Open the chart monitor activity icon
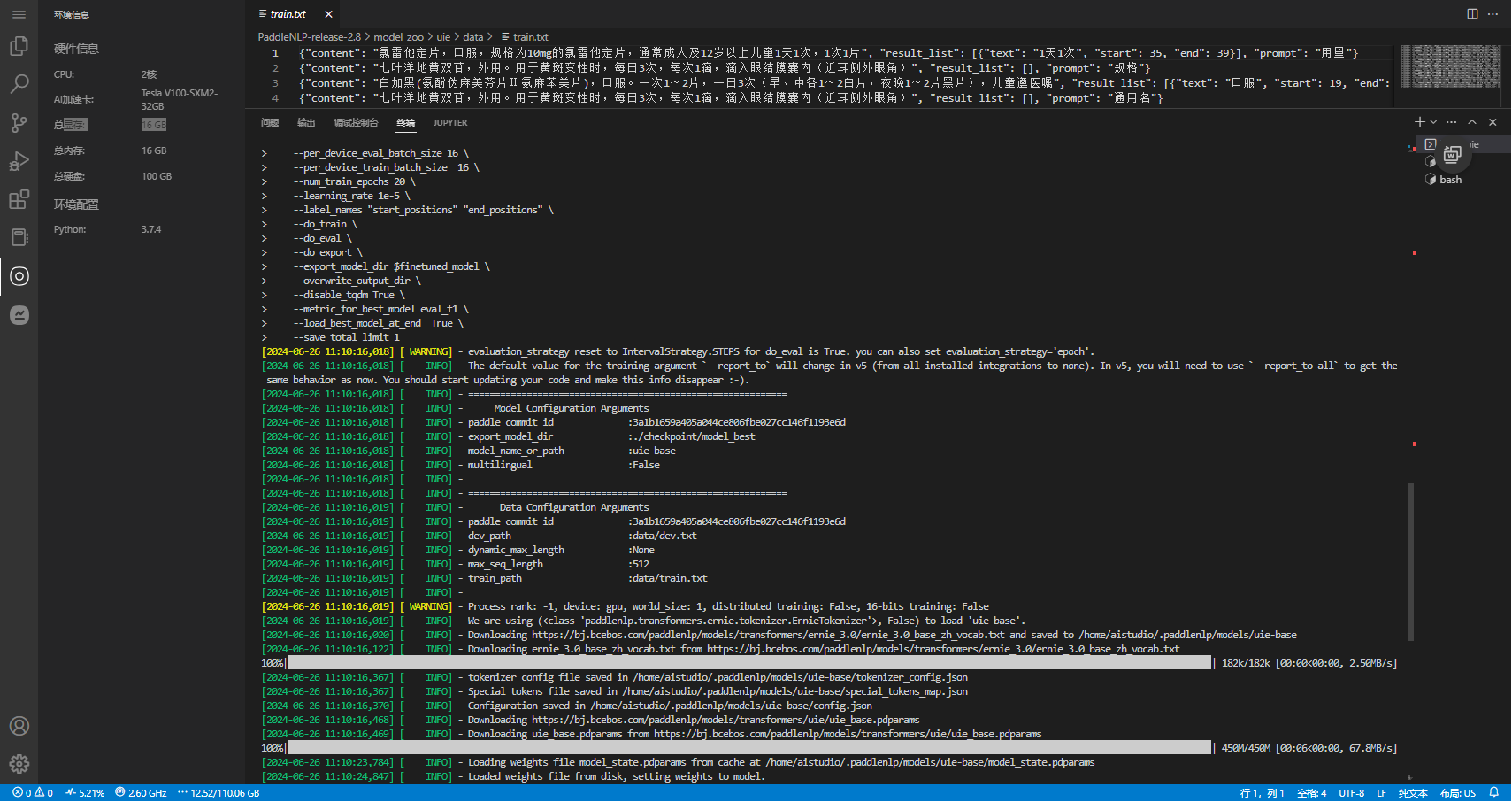 coord(19,315)
